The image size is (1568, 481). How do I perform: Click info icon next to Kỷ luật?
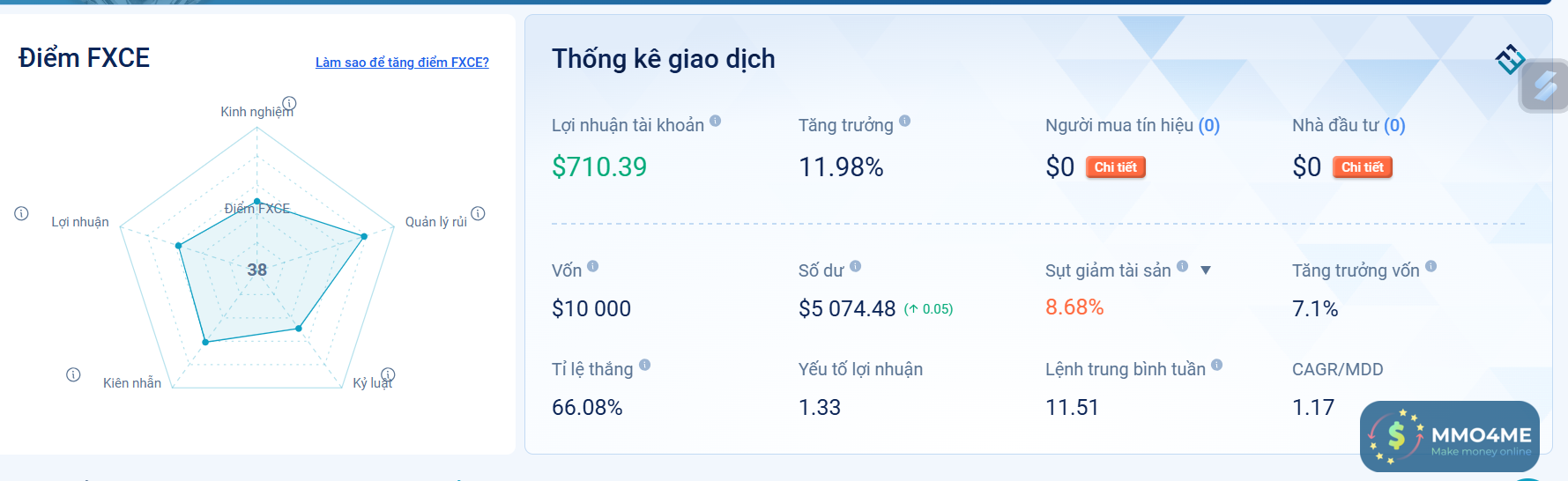pyautogui.click(x=388, y=374)
